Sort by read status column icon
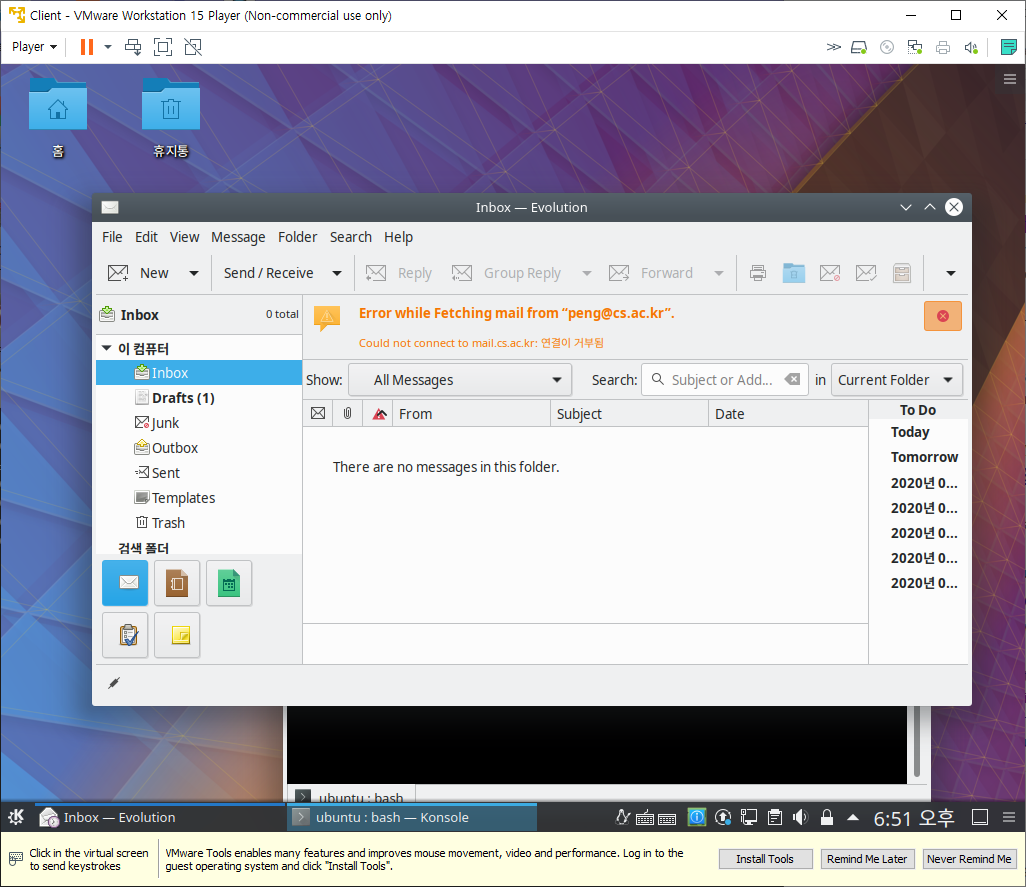The image size is (1026, 887). tap(318, 413)
